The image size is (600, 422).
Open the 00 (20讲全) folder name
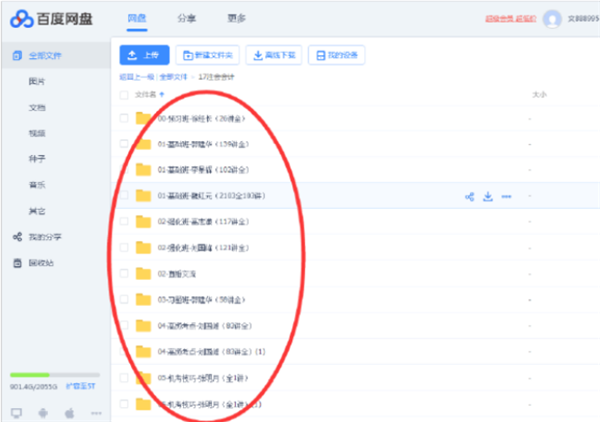pyautogui.click(x=201, y=119)
